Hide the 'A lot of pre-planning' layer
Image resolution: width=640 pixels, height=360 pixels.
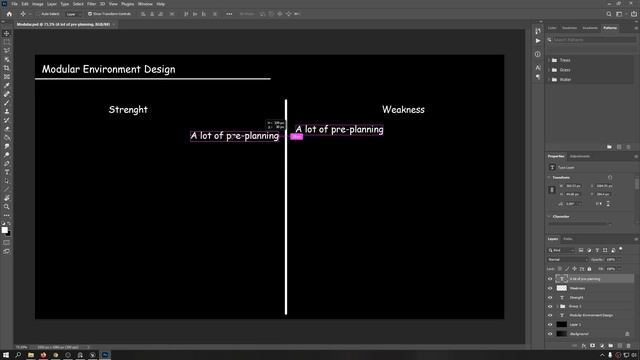coord(550,279)
